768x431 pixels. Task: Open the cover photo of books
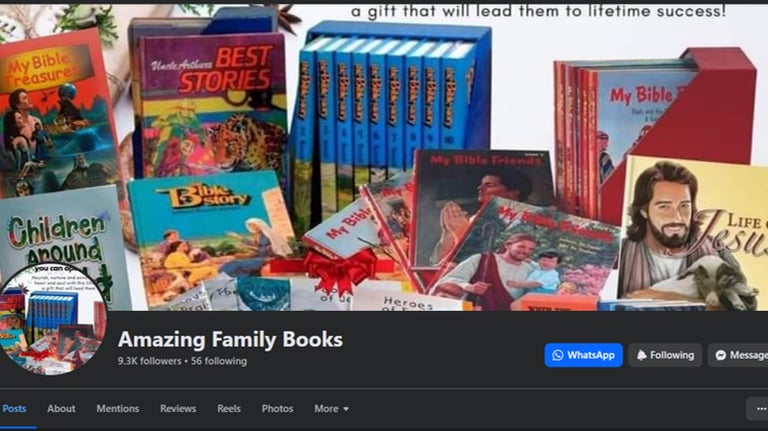point(384,157)
